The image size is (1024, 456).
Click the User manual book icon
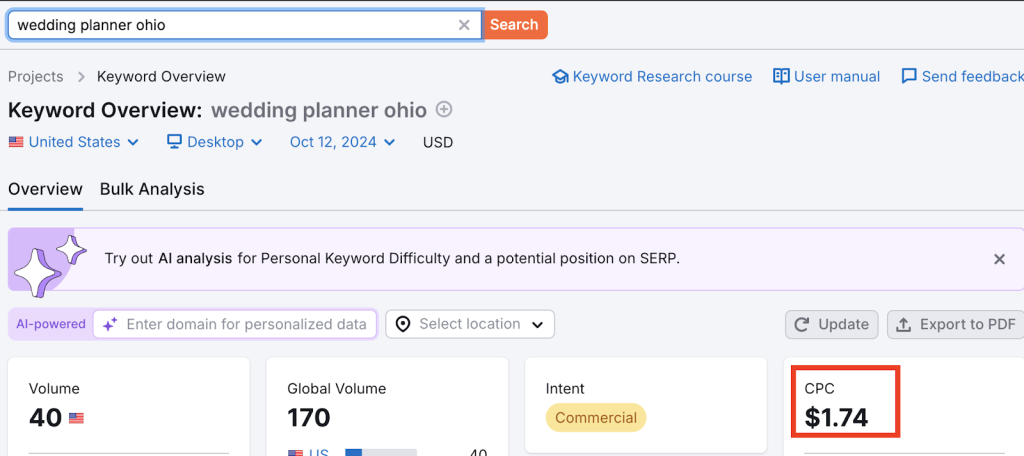(781, 77)
